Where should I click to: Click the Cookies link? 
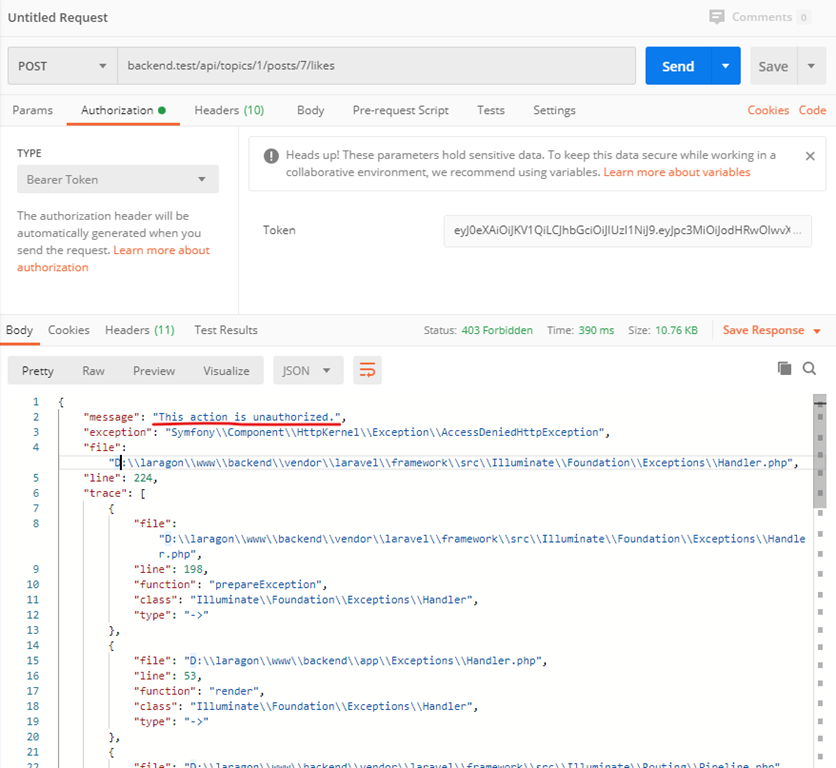pos(768,110)
